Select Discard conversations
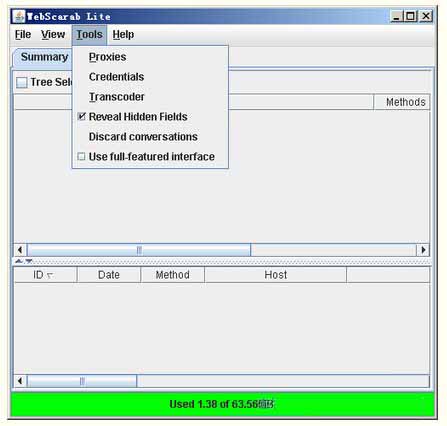447x426 pixels. coord(143,137)
